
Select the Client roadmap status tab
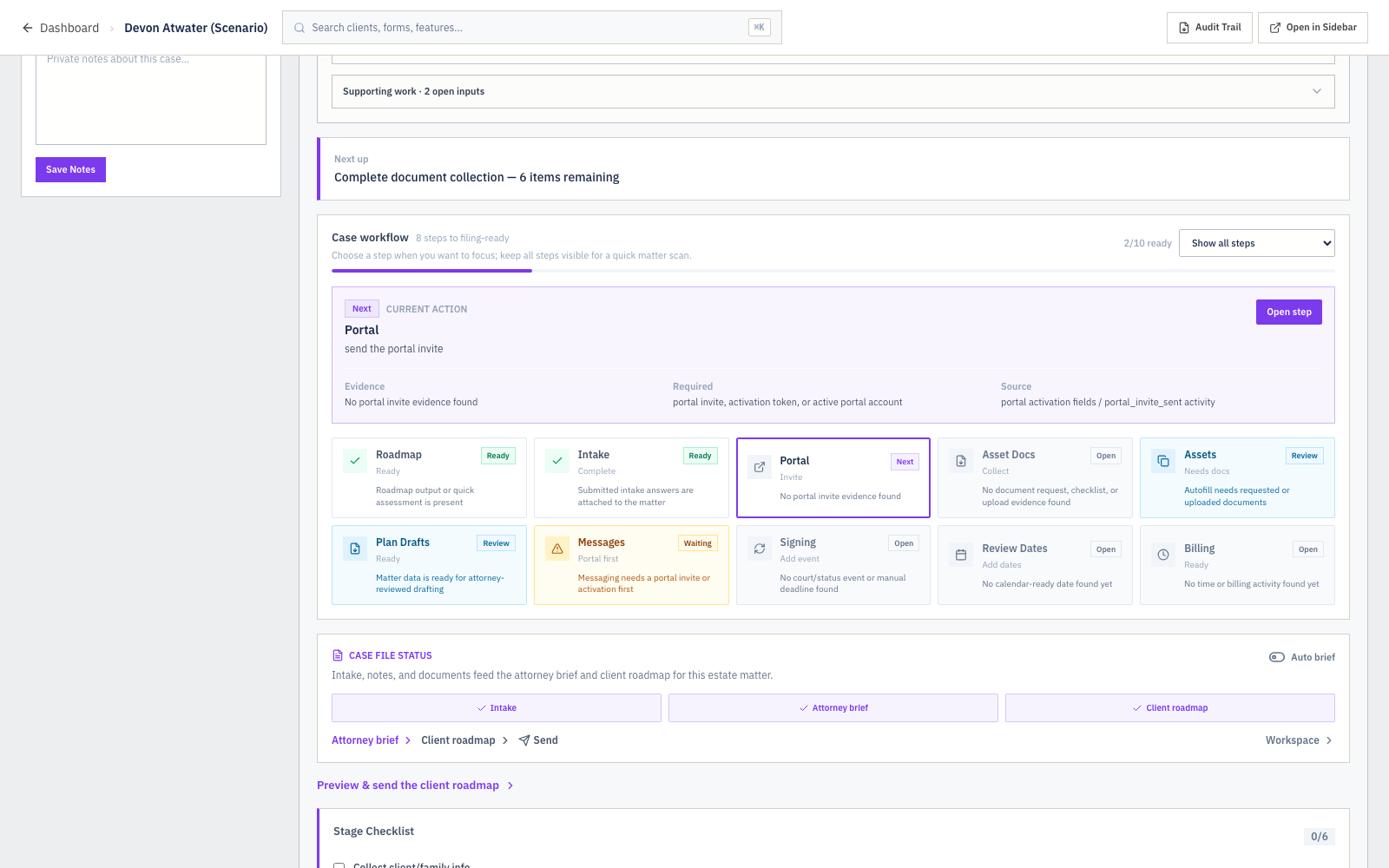[x=1170, y=707]
